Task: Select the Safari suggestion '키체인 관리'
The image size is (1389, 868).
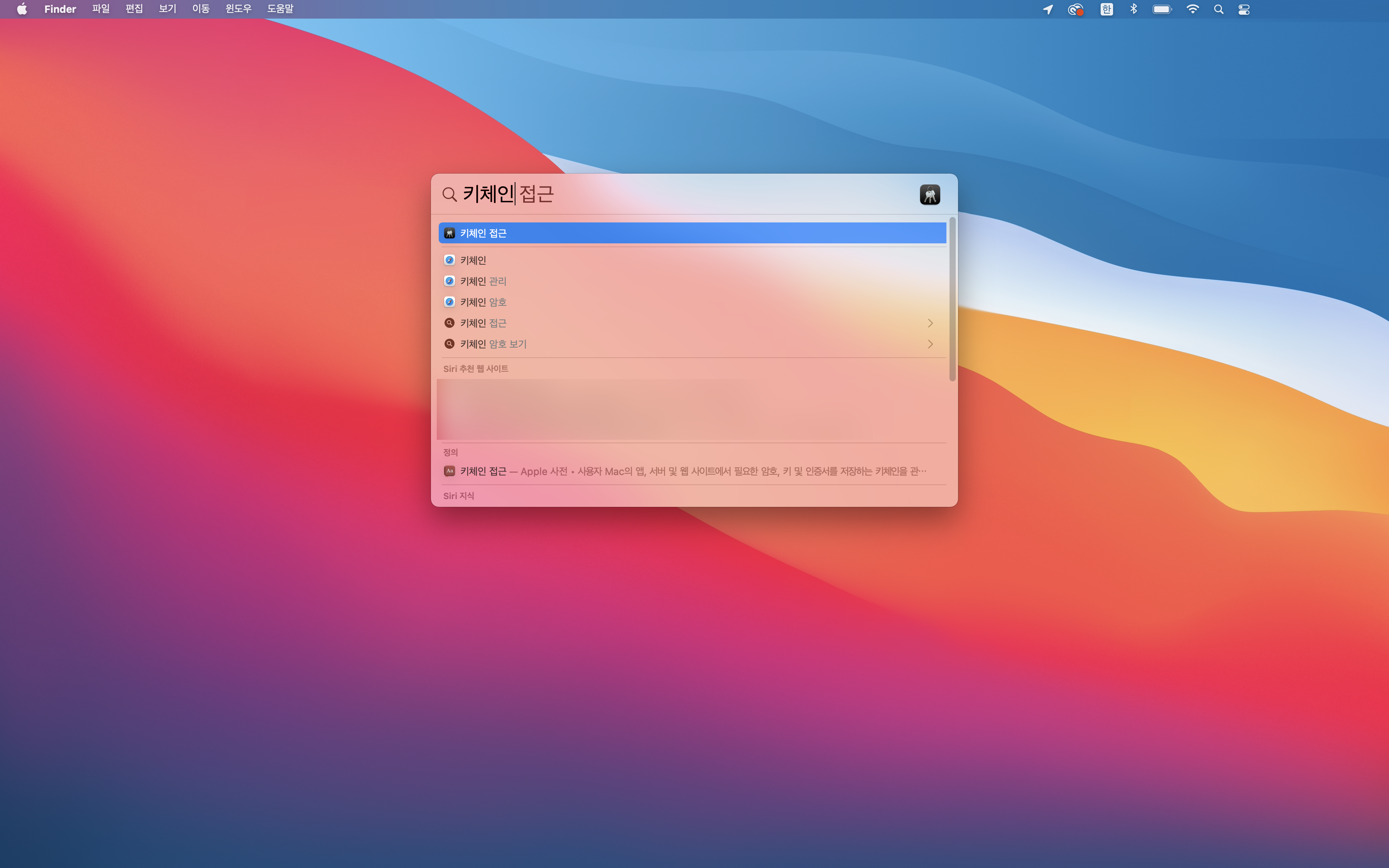Action: click(483, 281)
